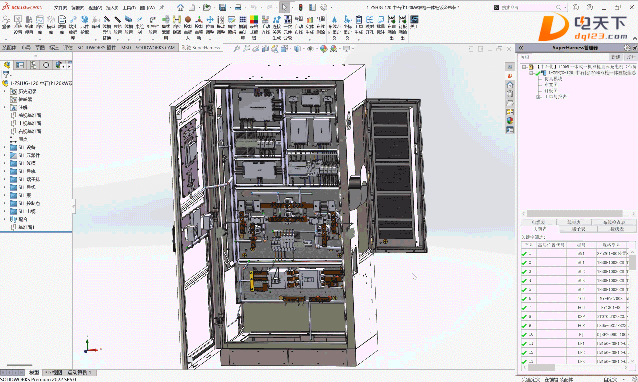Click the second button beside the SuperHarness search field
638x382 pixels.
(x=631, y=57)
